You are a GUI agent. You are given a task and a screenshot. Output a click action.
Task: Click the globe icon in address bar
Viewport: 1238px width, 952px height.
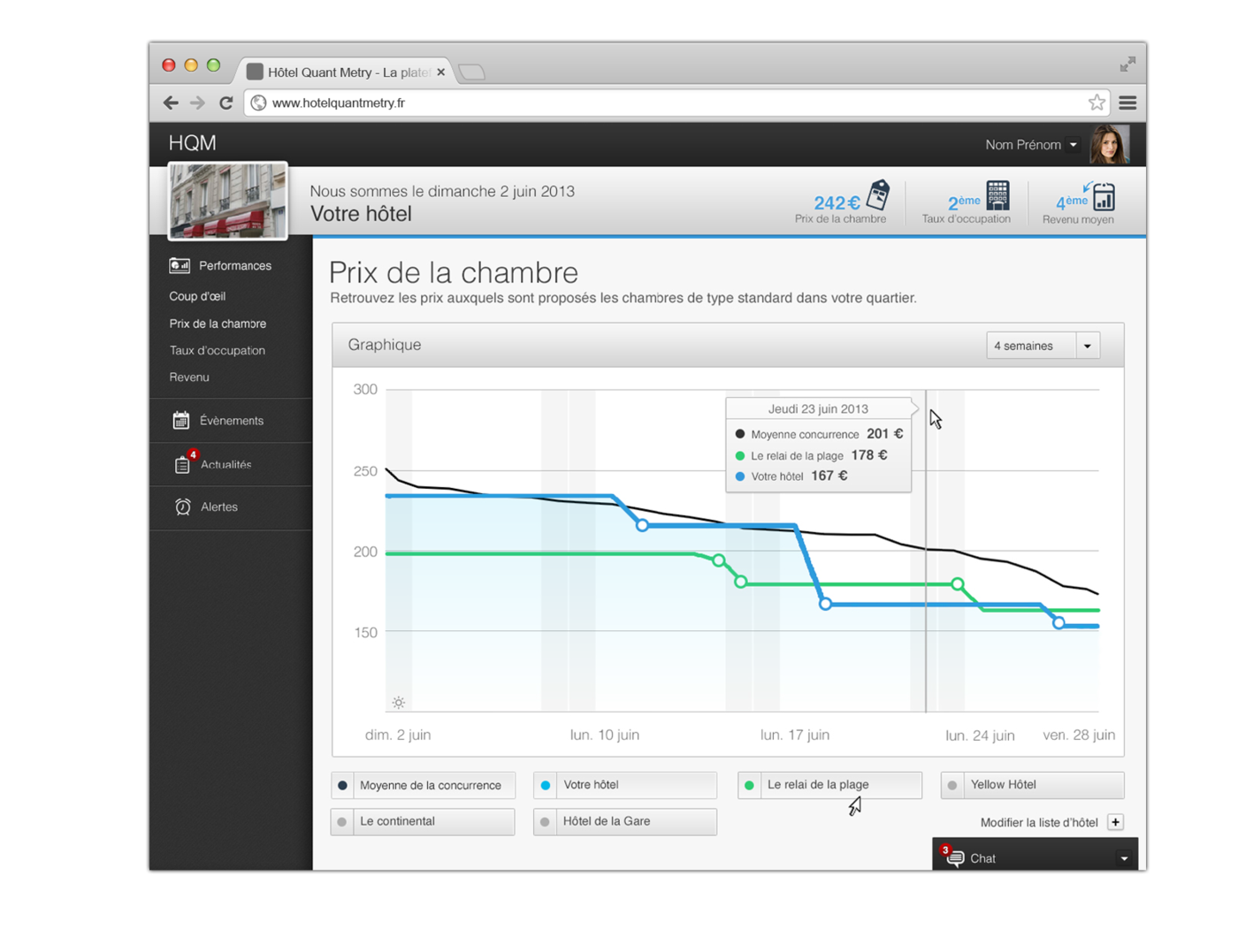tap(258, 103)
